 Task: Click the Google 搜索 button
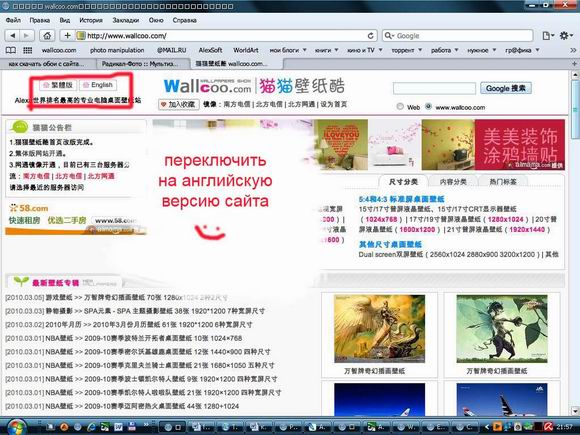point(506,88)
